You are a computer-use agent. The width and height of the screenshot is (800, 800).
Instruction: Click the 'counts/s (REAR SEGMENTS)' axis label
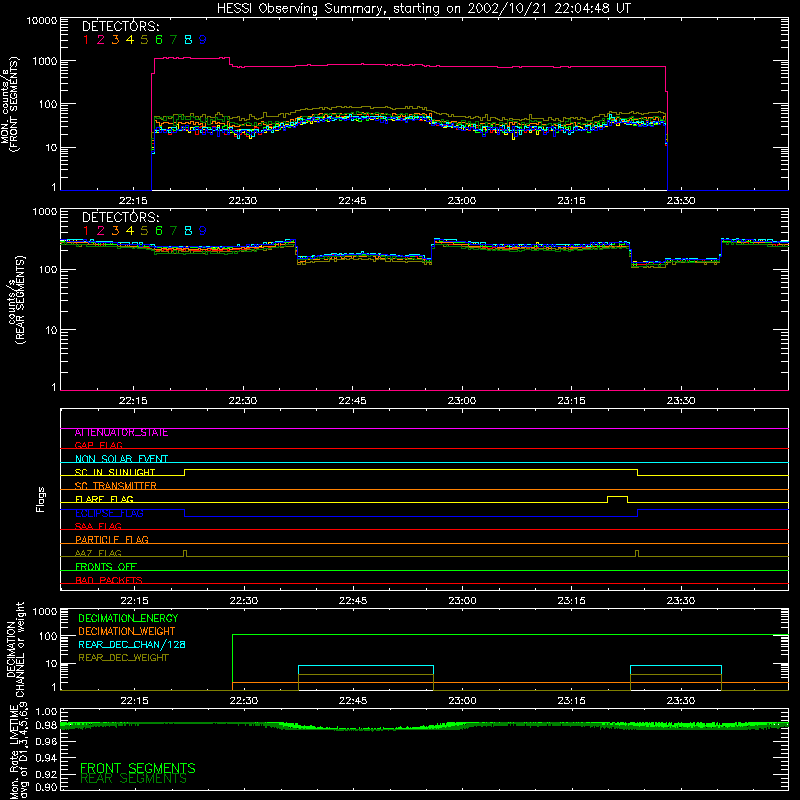click(15, 300)
